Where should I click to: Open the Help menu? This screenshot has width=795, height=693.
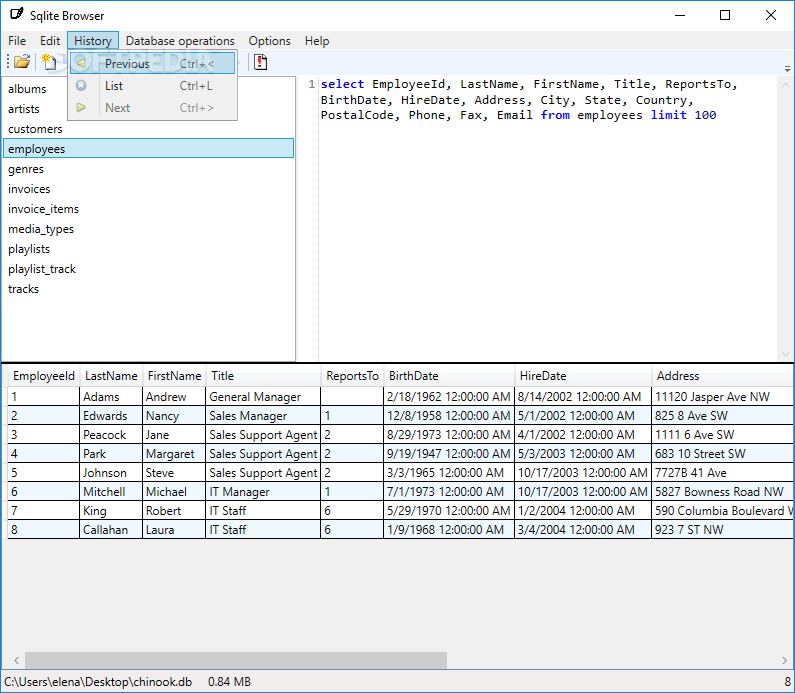(x=317, y=41)
